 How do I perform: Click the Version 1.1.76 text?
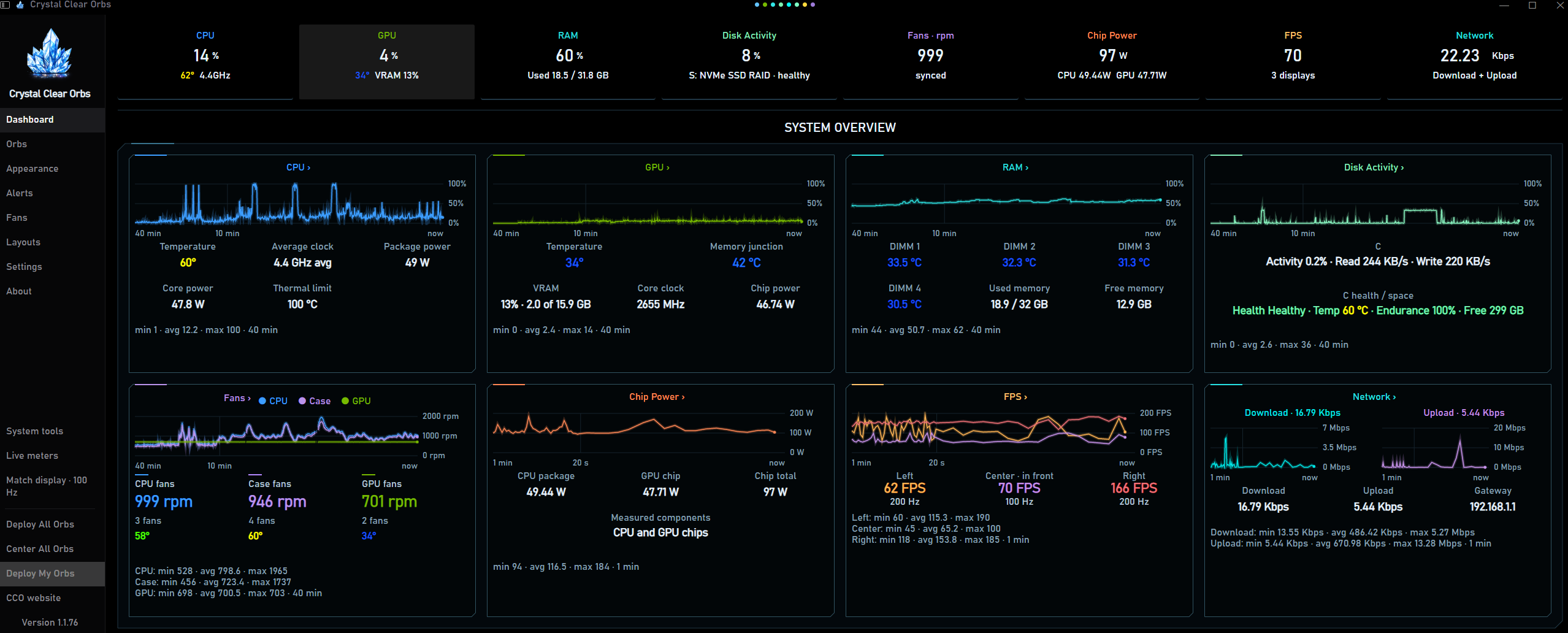coord(50,623)
